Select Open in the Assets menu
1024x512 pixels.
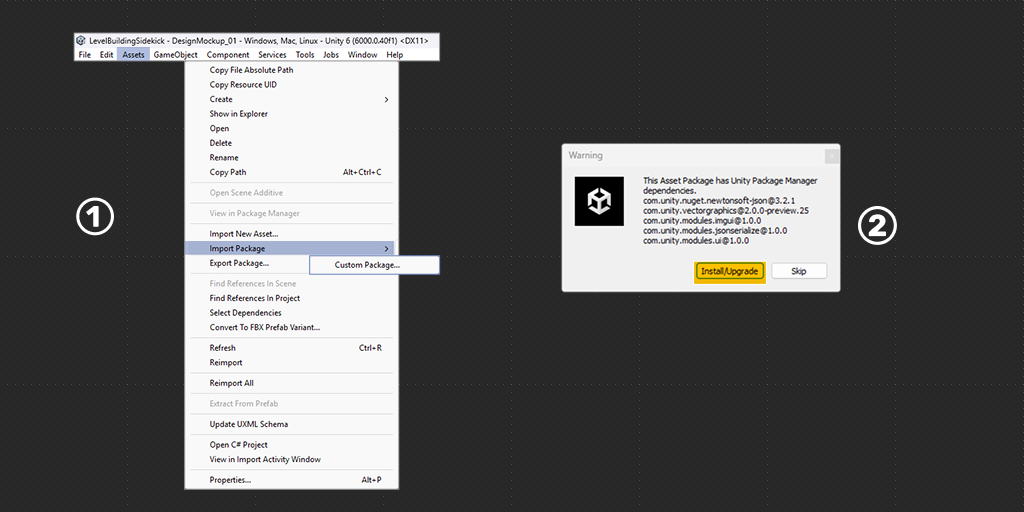[291, 129]
